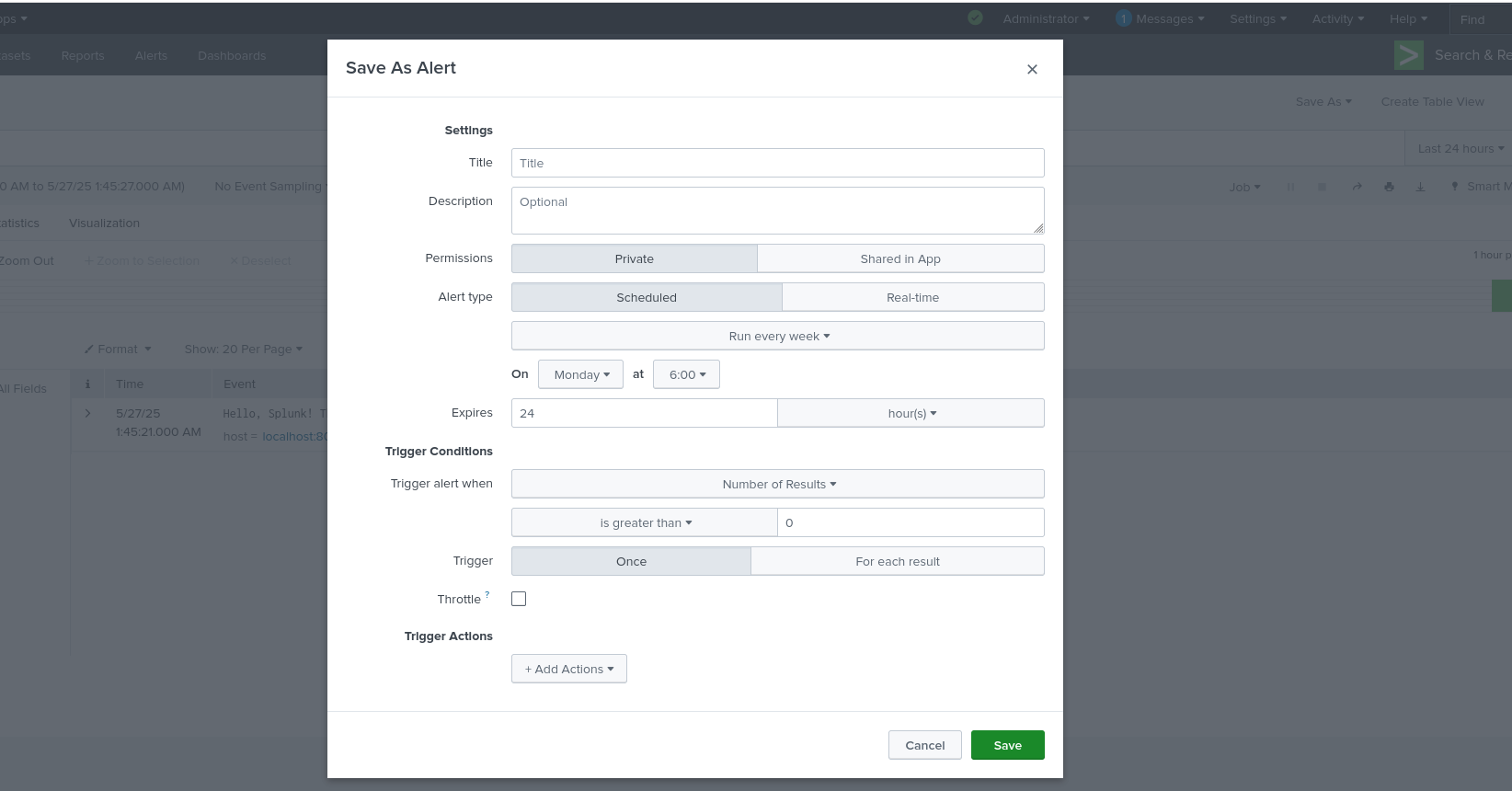The image size is (1512, 791).
Task: Open the Run every week dropdown
Action: point(777,336)
